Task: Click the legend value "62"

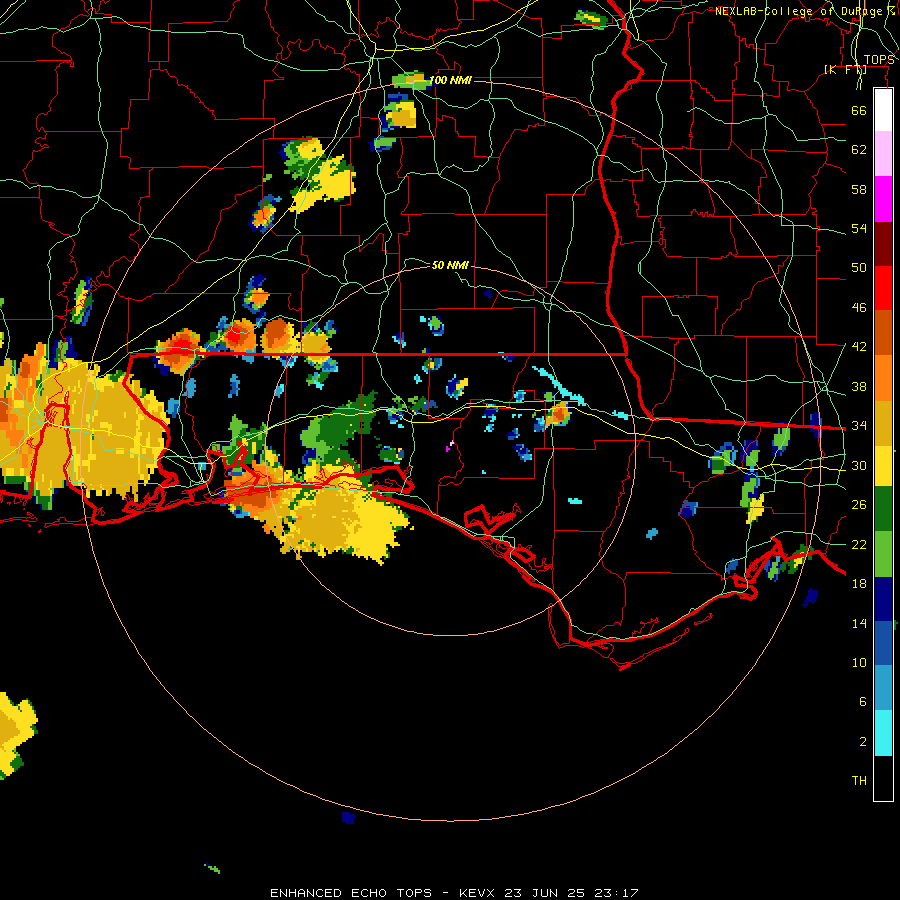Action: (859, 150)
